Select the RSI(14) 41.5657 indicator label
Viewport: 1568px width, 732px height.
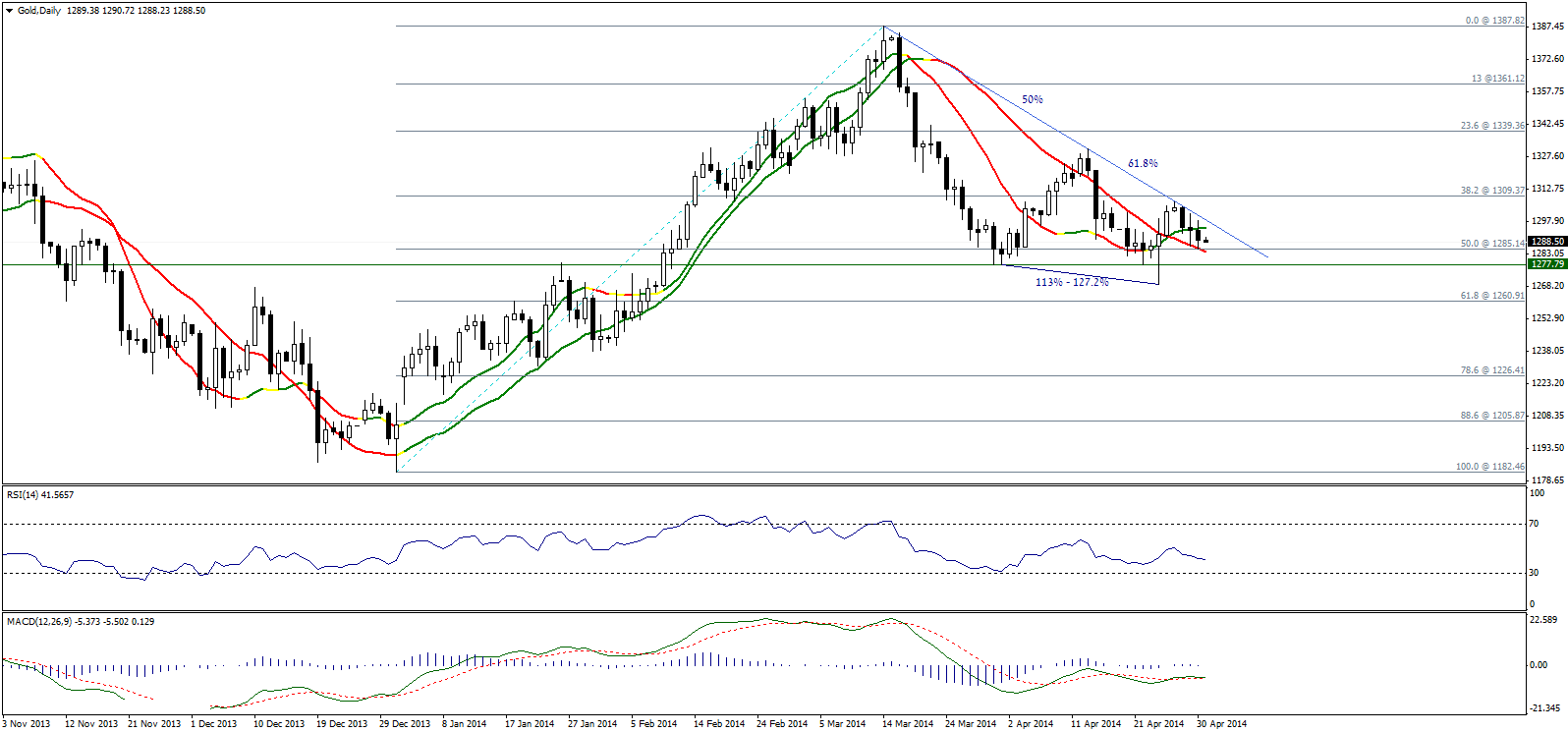point(40,495)
